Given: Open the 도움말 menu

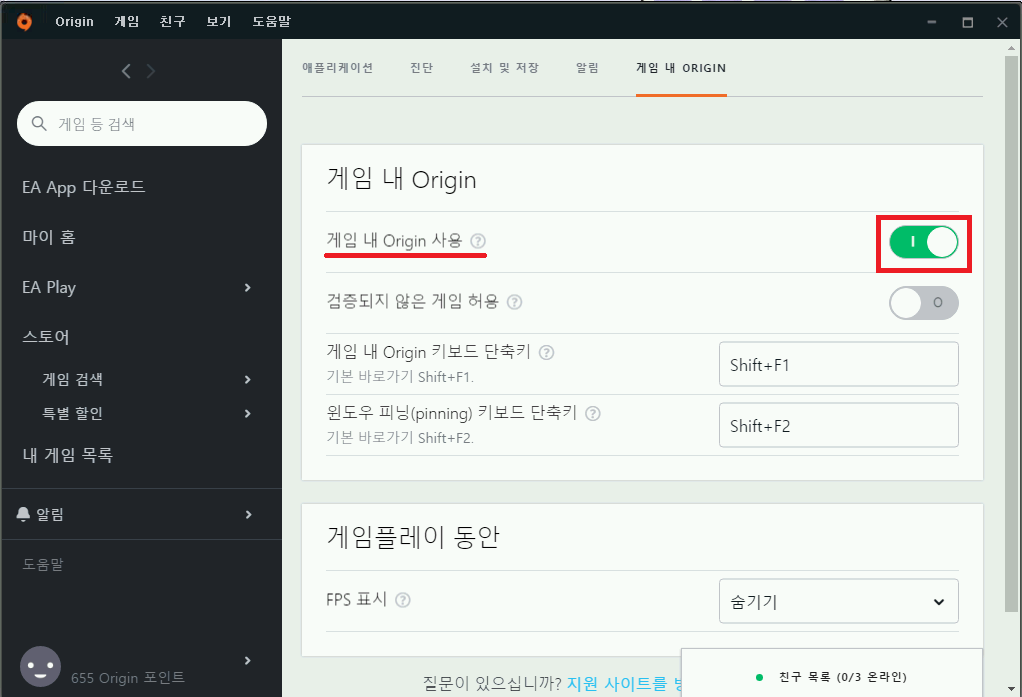Looking at the screenshot, I should pyautogui.click(x=271, y=22).
